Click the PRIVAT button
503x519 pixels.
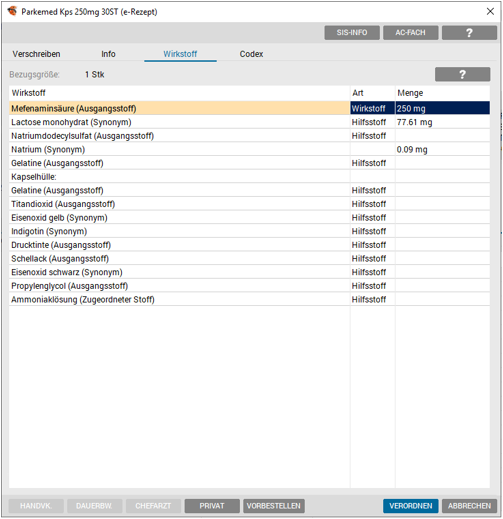click(212, 506)
